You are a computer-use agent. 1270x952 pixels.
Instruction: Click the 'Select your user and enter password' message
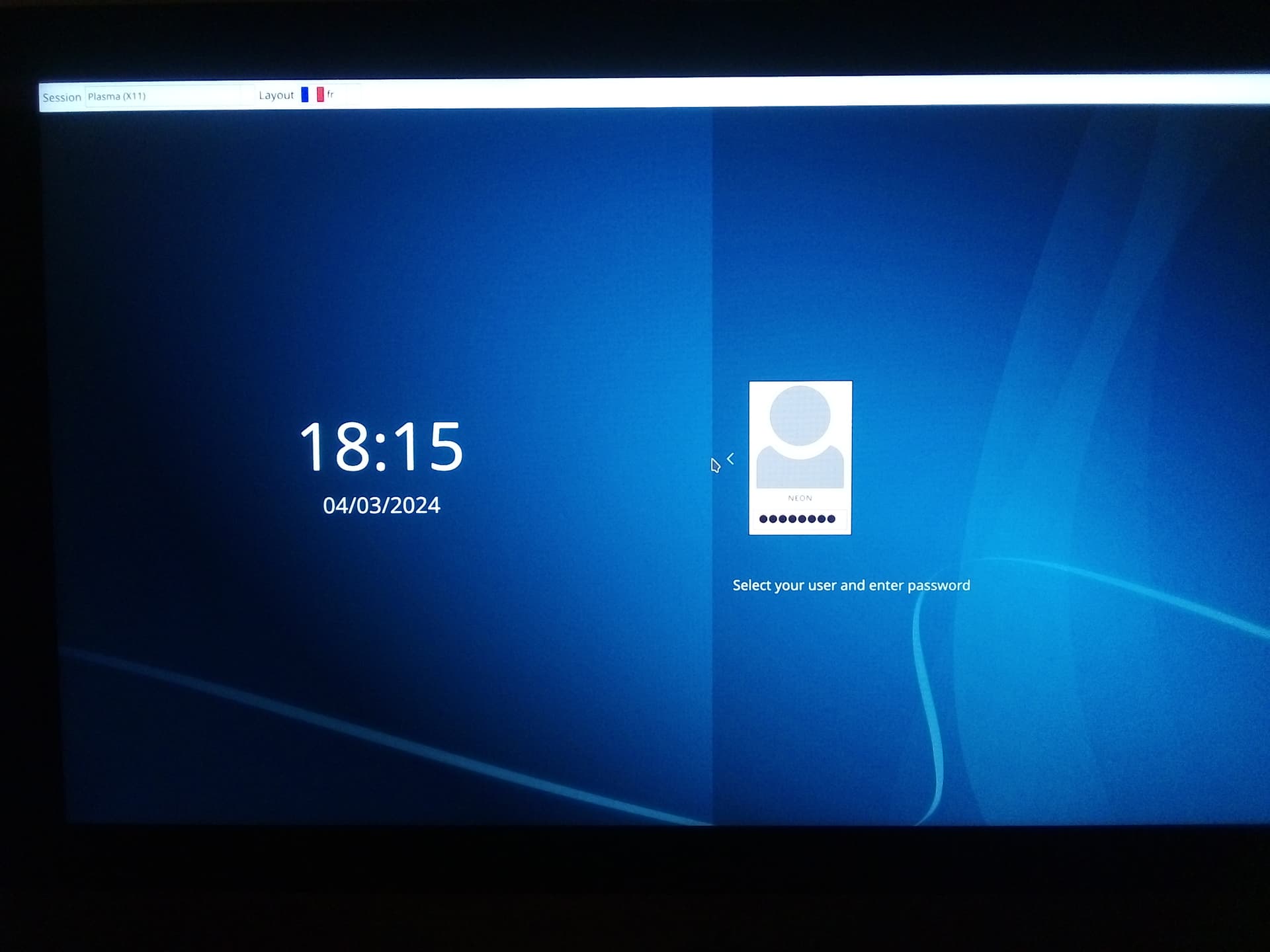click(x=851, y=585)
